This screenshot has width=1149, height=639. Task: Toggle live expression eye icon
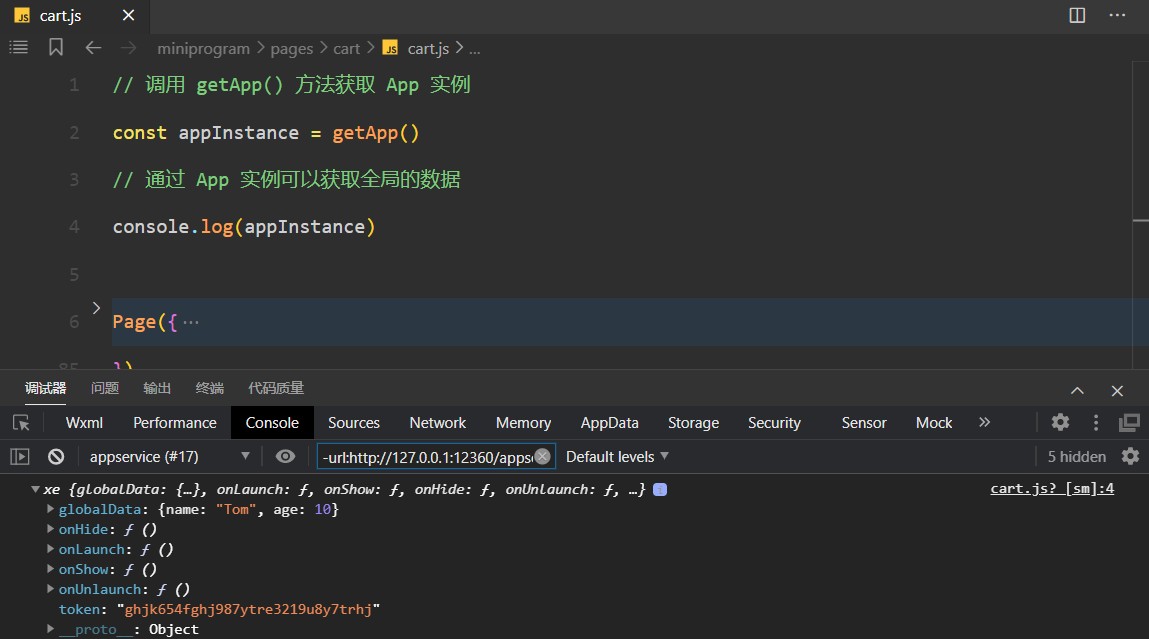point(285,457)
